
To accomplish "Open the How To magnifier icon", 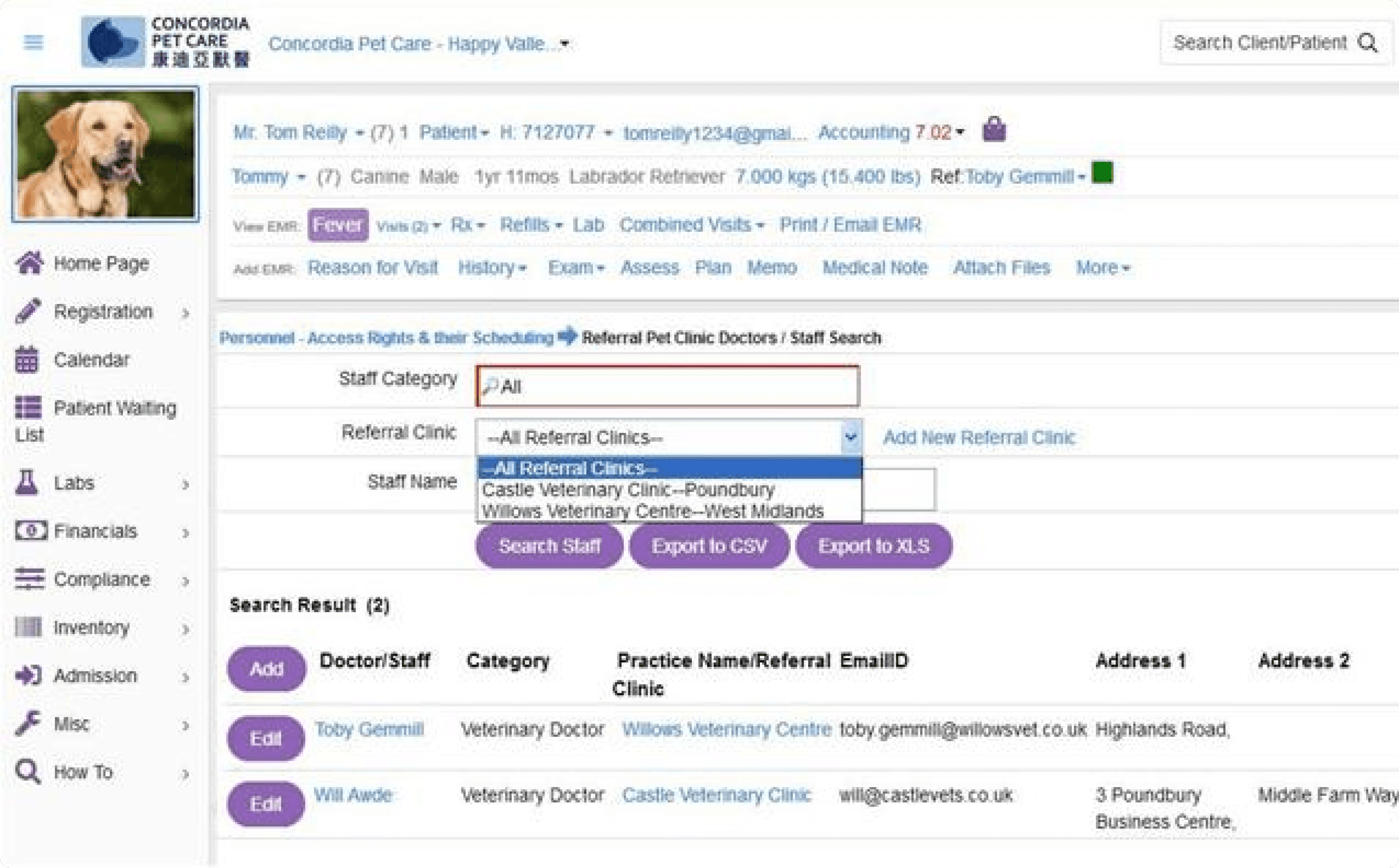I will pos(28,772).
